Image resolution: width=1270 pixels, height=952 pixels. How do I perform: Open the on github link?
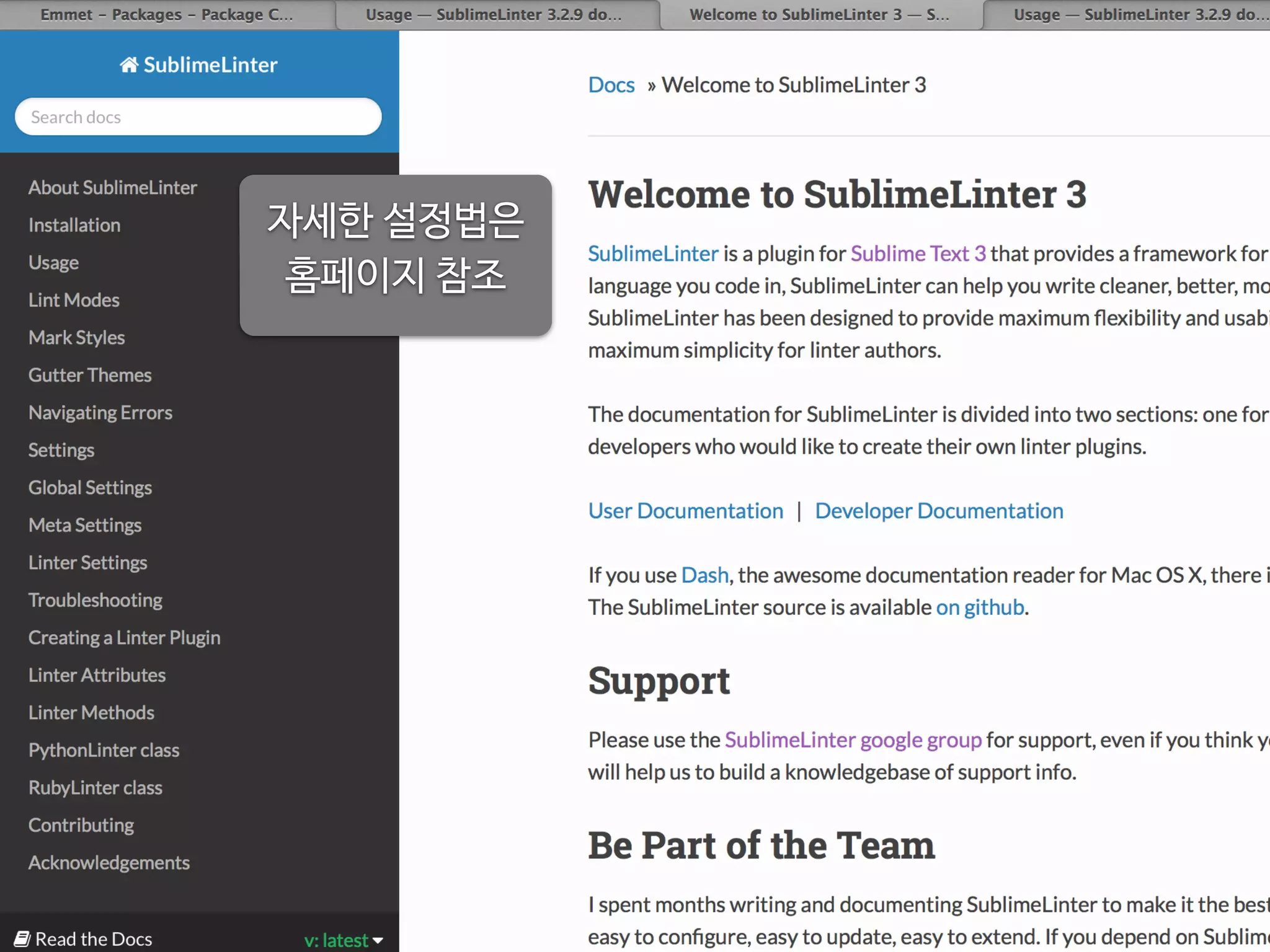click(x=980, y=607)
